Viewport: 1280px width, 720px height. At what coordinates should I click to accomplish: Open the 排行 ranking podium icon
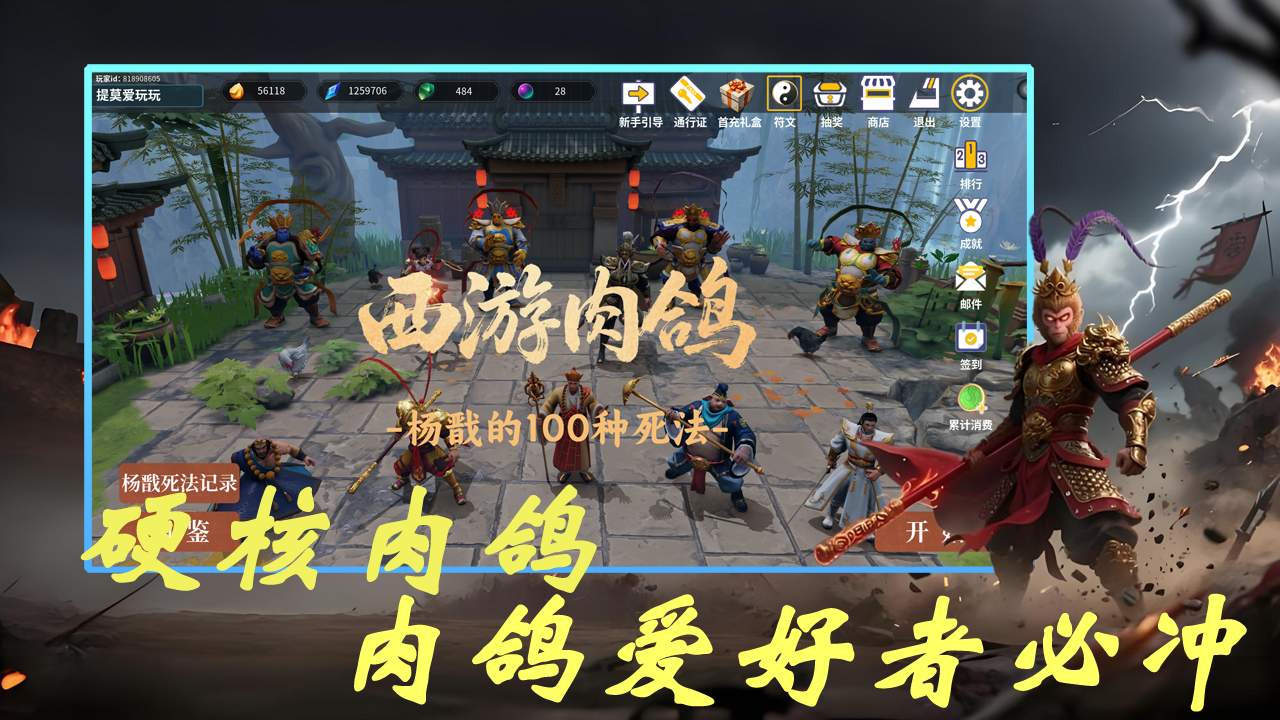[x=970, y=158]
